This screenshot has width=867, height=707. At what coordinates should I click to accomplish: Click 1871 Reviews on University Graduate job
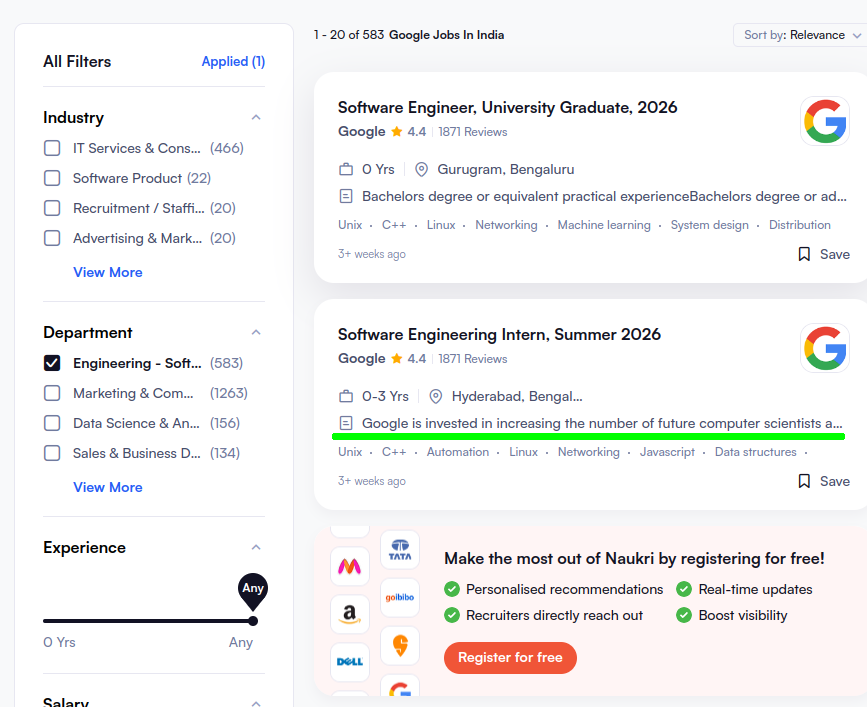click(x=473, y=132)
